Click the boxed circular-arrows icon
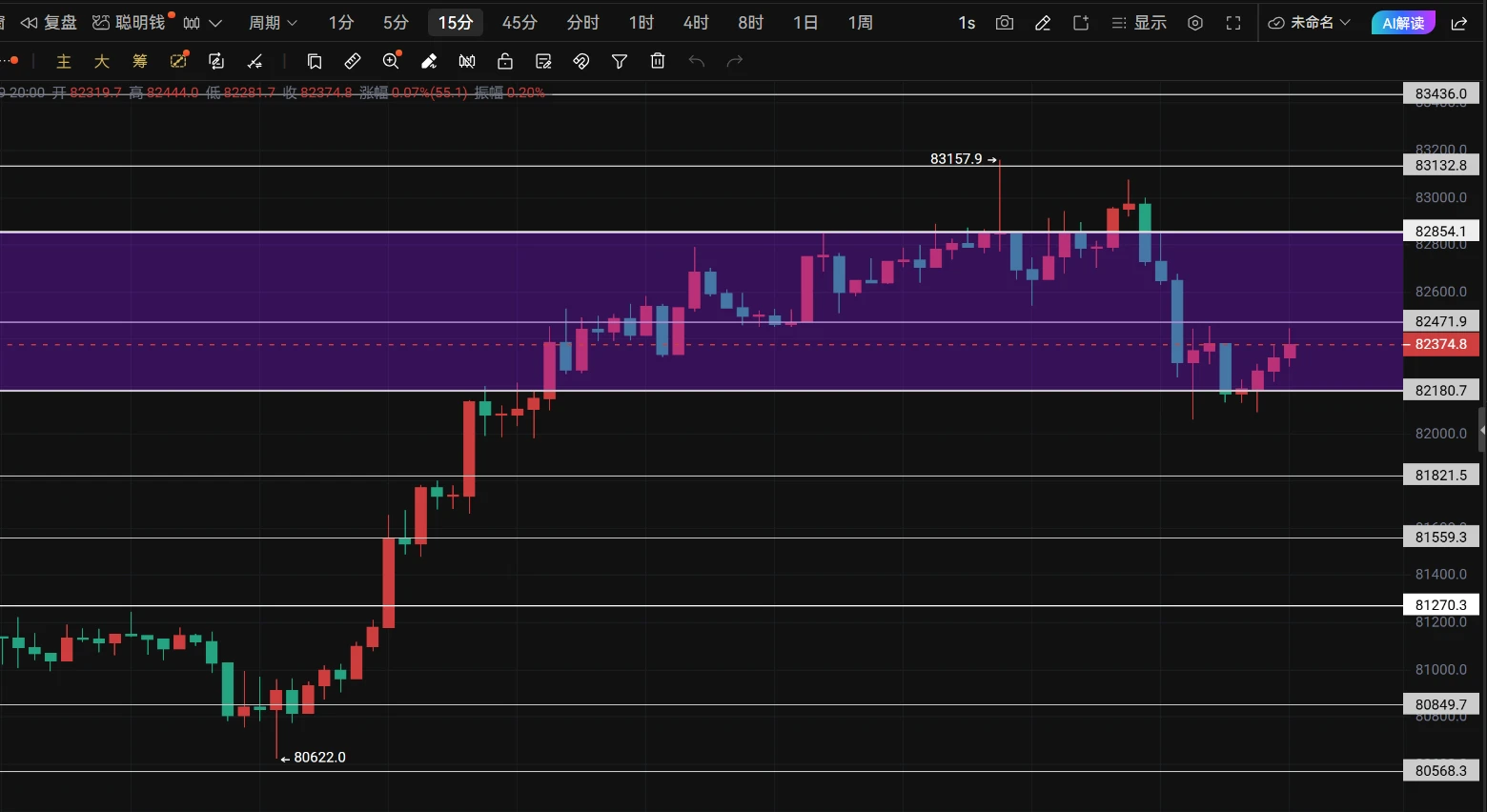1487x812 pixels. (x=216, y=62)
